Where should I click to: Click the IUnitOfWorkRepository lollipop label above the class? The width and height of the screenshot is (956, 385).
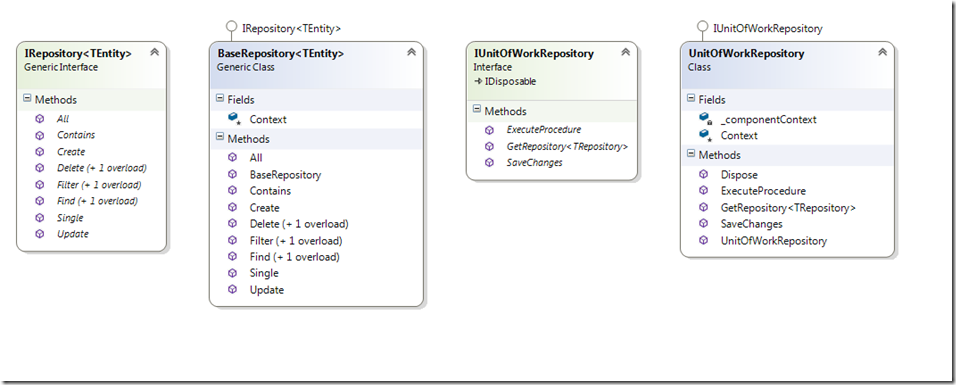click(x=768, y=28)
